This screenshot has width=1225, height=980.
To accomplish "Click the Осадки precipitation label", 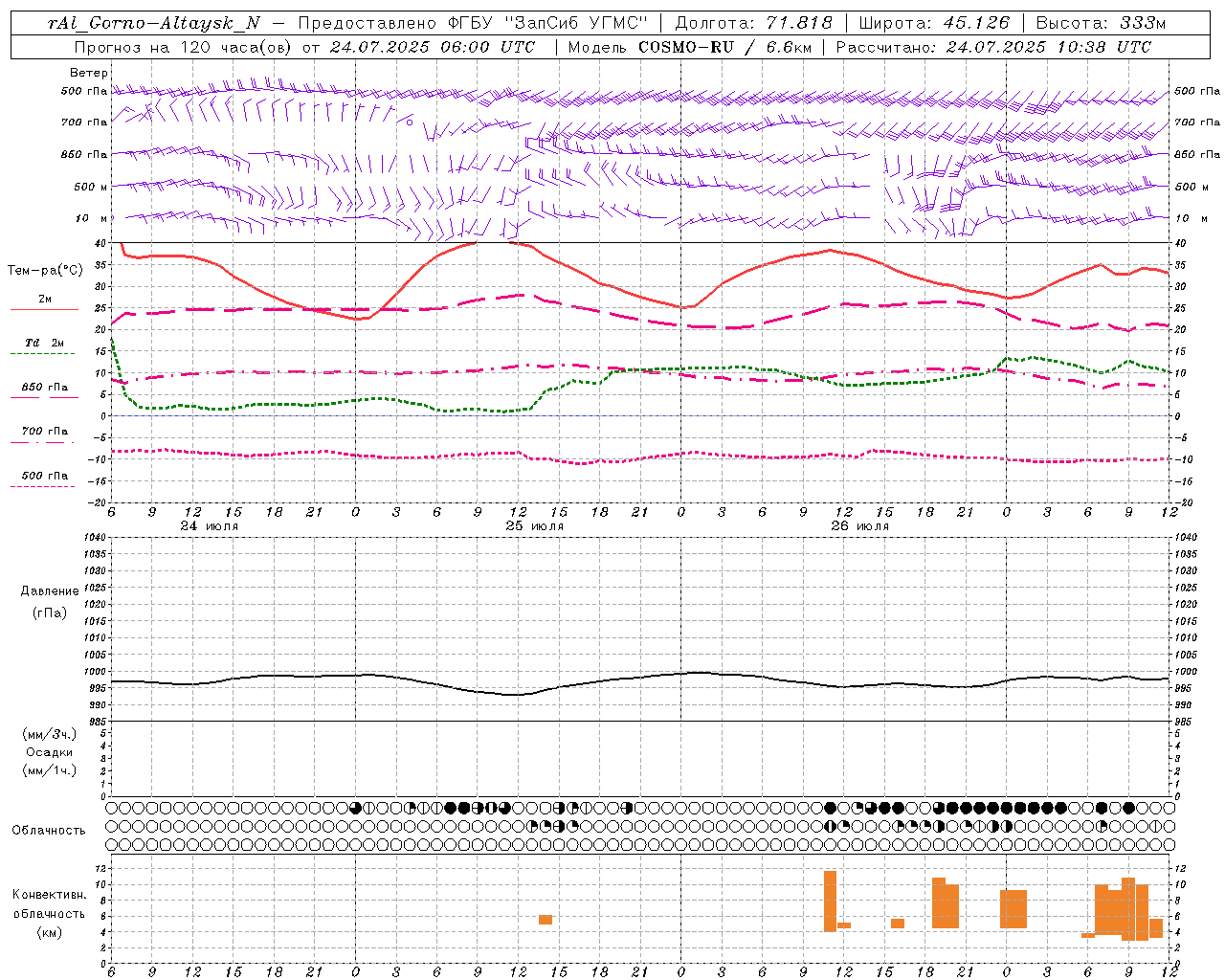I will click(x=50, y=752).
